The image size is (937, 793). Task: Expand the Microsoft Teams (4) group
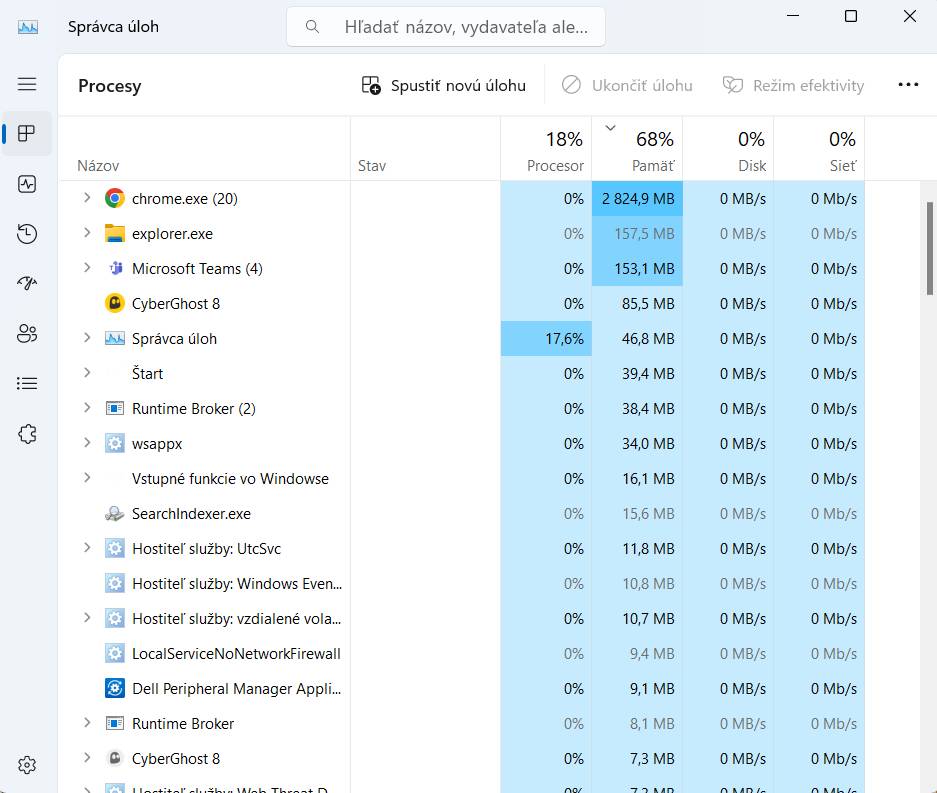[87, 268]
